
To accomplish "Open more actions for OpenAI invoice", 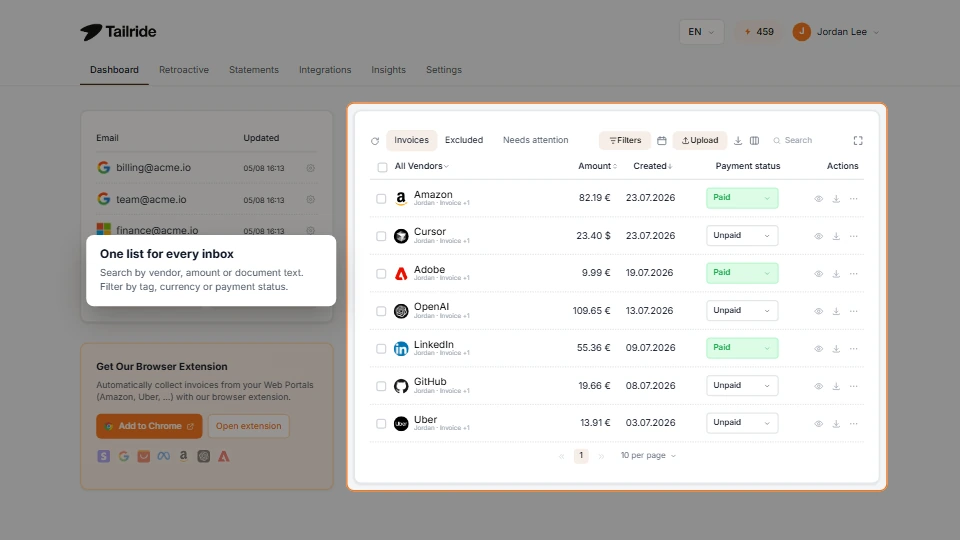I will click(853, 311).
